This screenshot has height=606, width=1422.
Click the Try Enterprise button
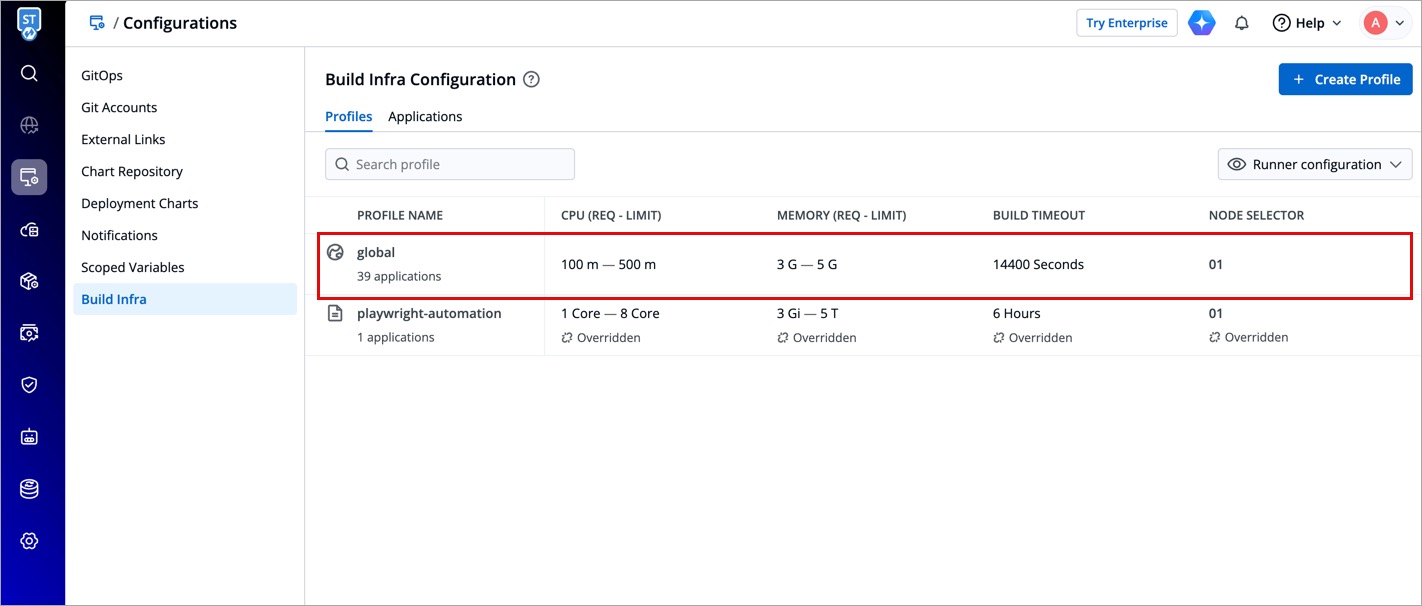[1126, 23]
